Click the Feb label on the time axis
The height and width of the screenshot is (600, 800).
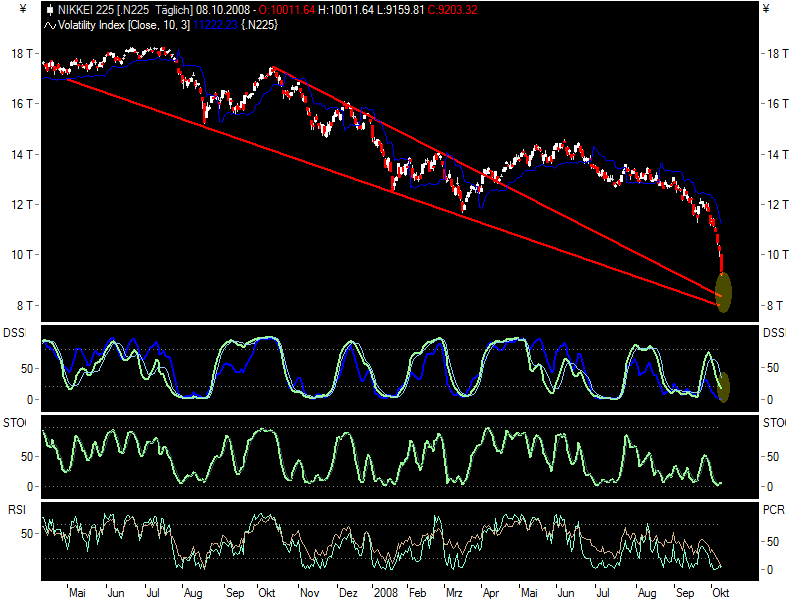(417, 593)
